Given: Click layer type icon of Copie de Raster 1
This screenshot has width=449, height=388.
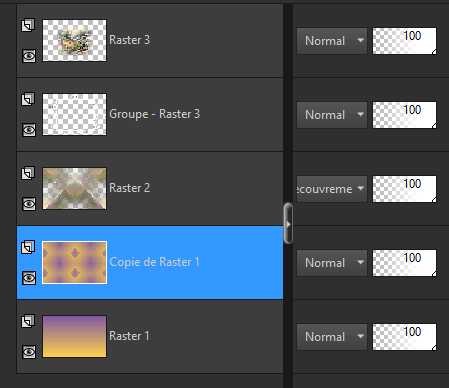Looking at the screenshot, I should pos(28,247).
